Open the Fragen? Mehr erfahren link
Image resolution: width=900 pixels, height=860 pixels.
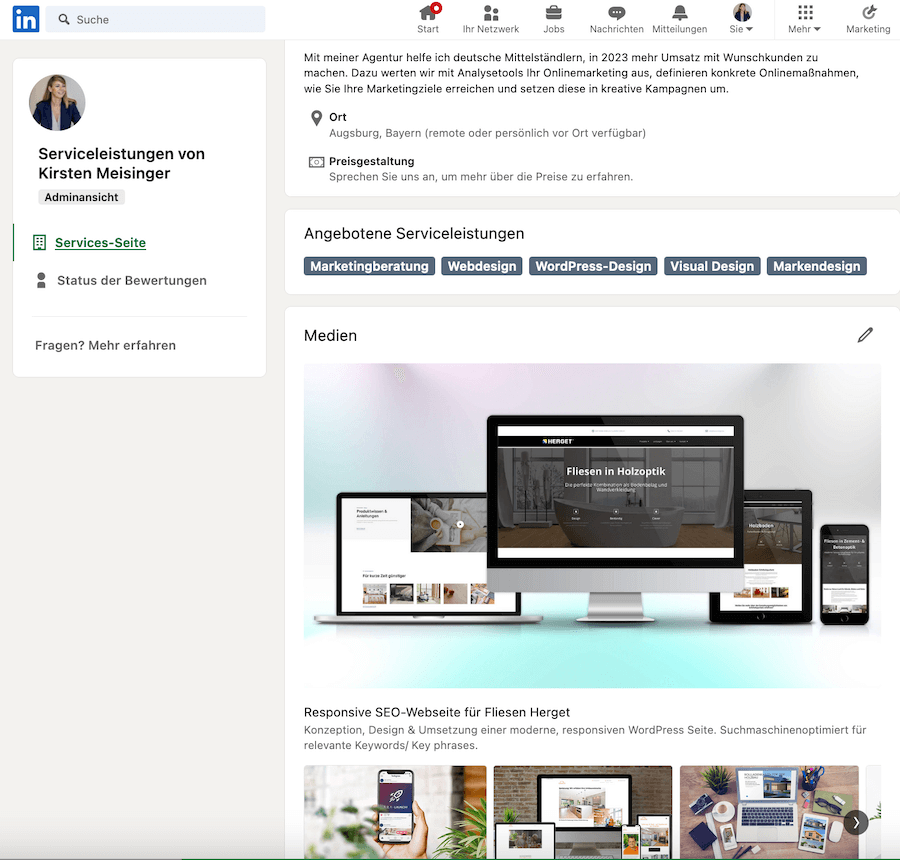(105, 346)
